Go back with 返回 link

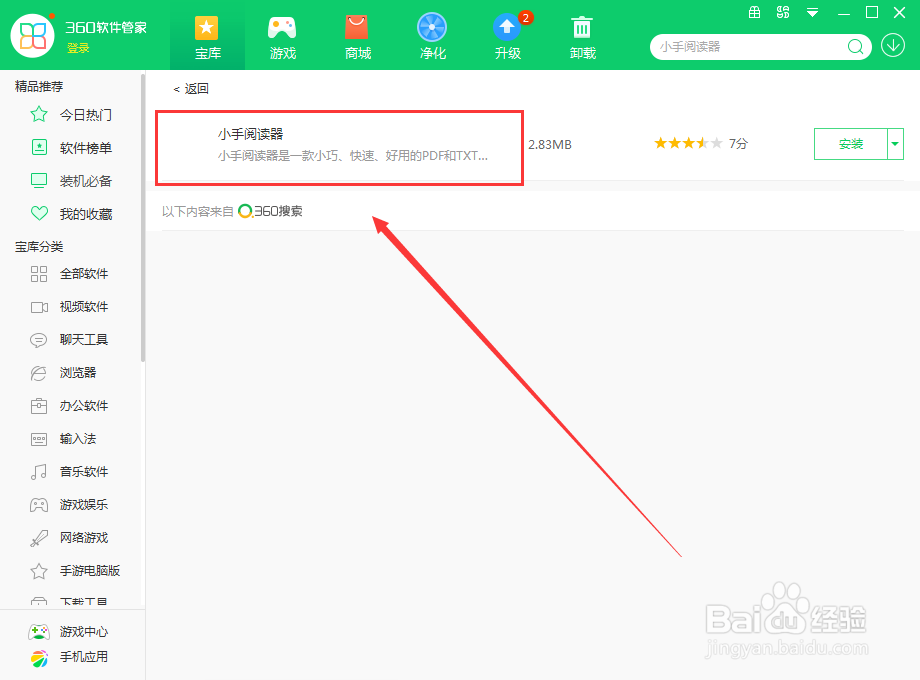tap(191, 89)
